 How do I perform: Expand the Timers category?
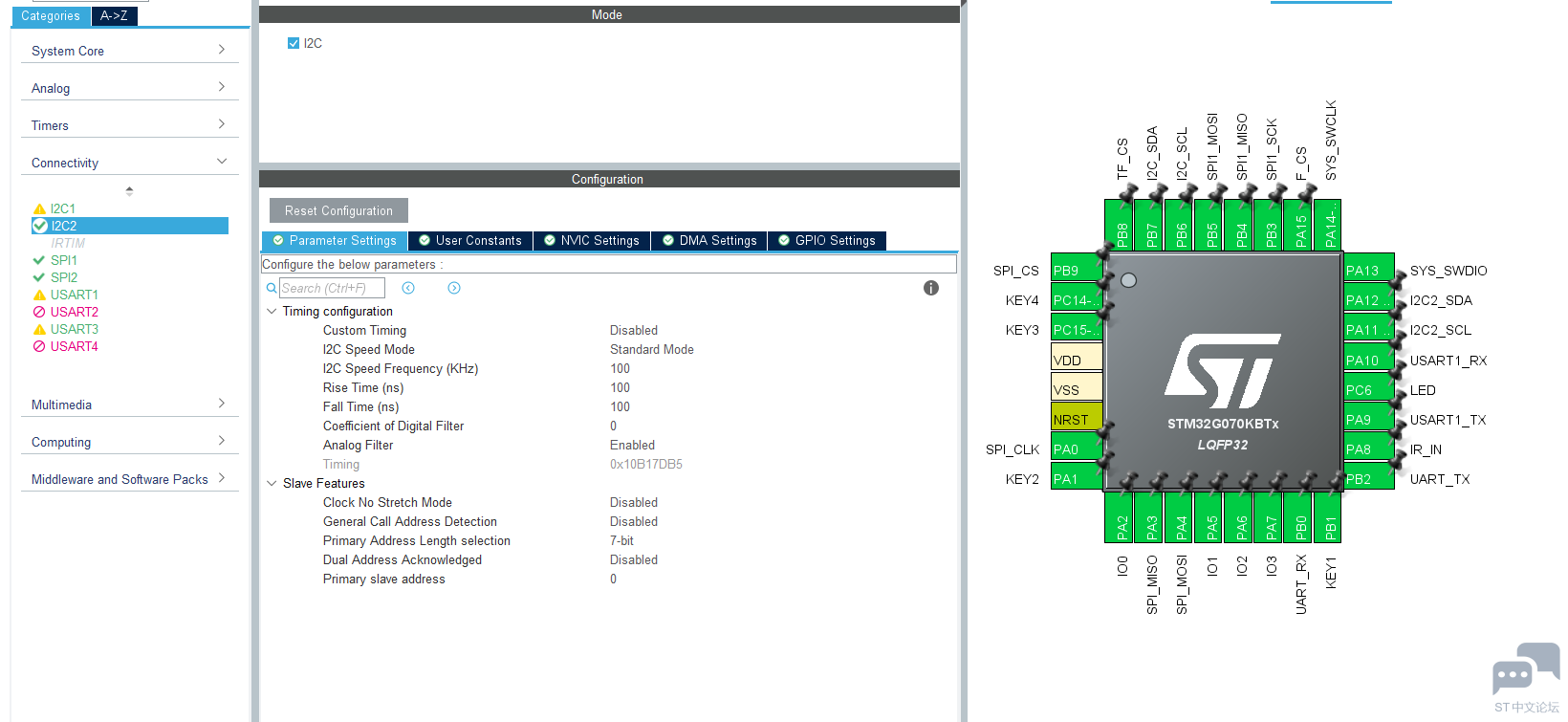[x=129, y=125]
